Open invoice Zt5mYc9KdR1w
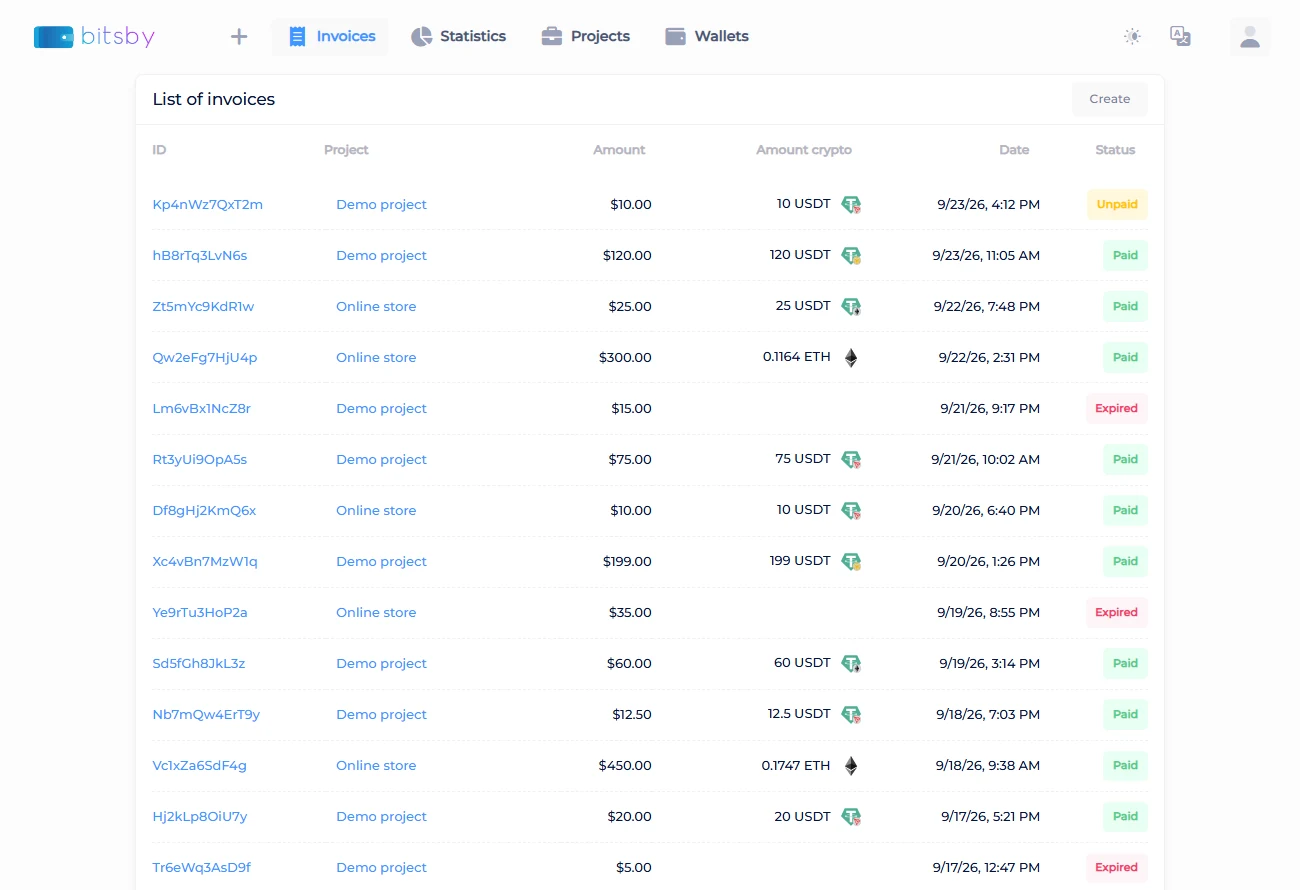The height and width of the screenshot is (890, 1300). click(203, 307)
